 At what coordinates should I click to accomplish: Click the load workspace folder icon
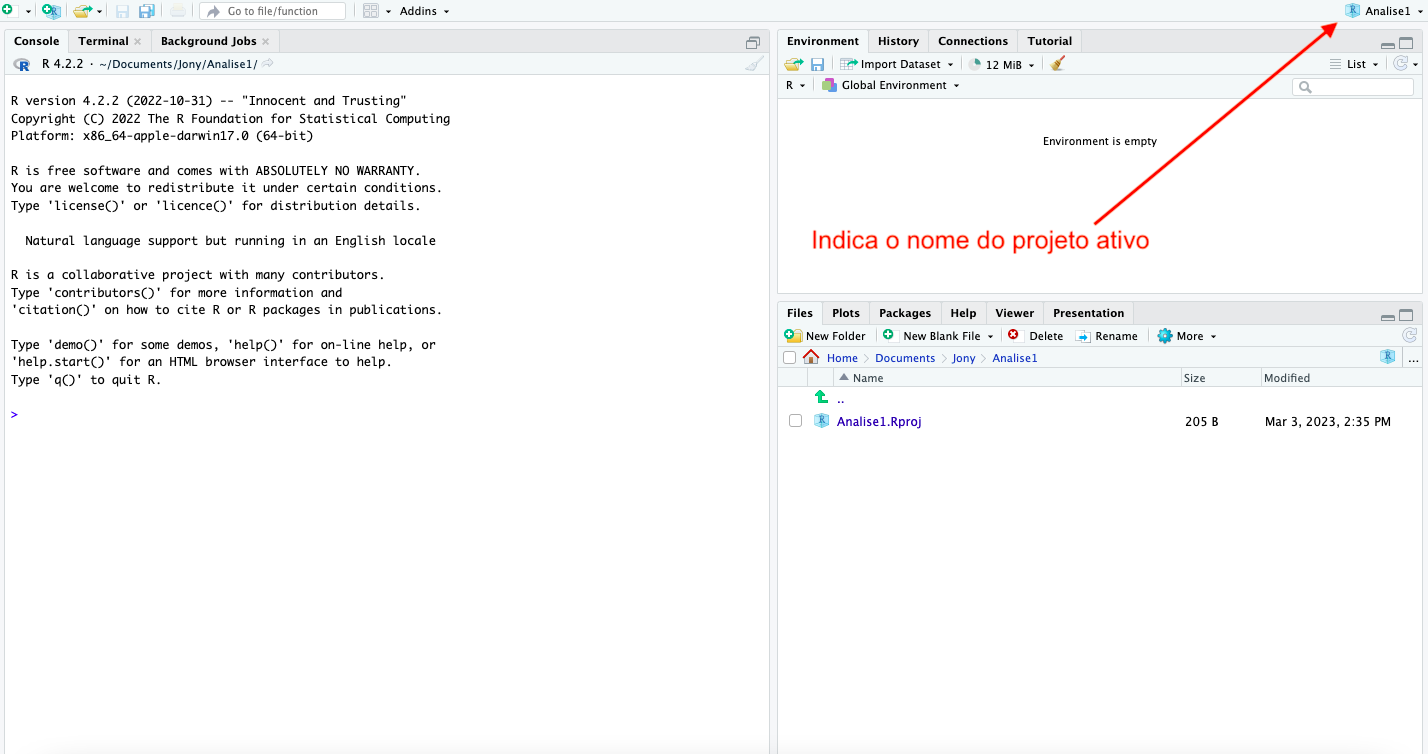coord(793,64)
